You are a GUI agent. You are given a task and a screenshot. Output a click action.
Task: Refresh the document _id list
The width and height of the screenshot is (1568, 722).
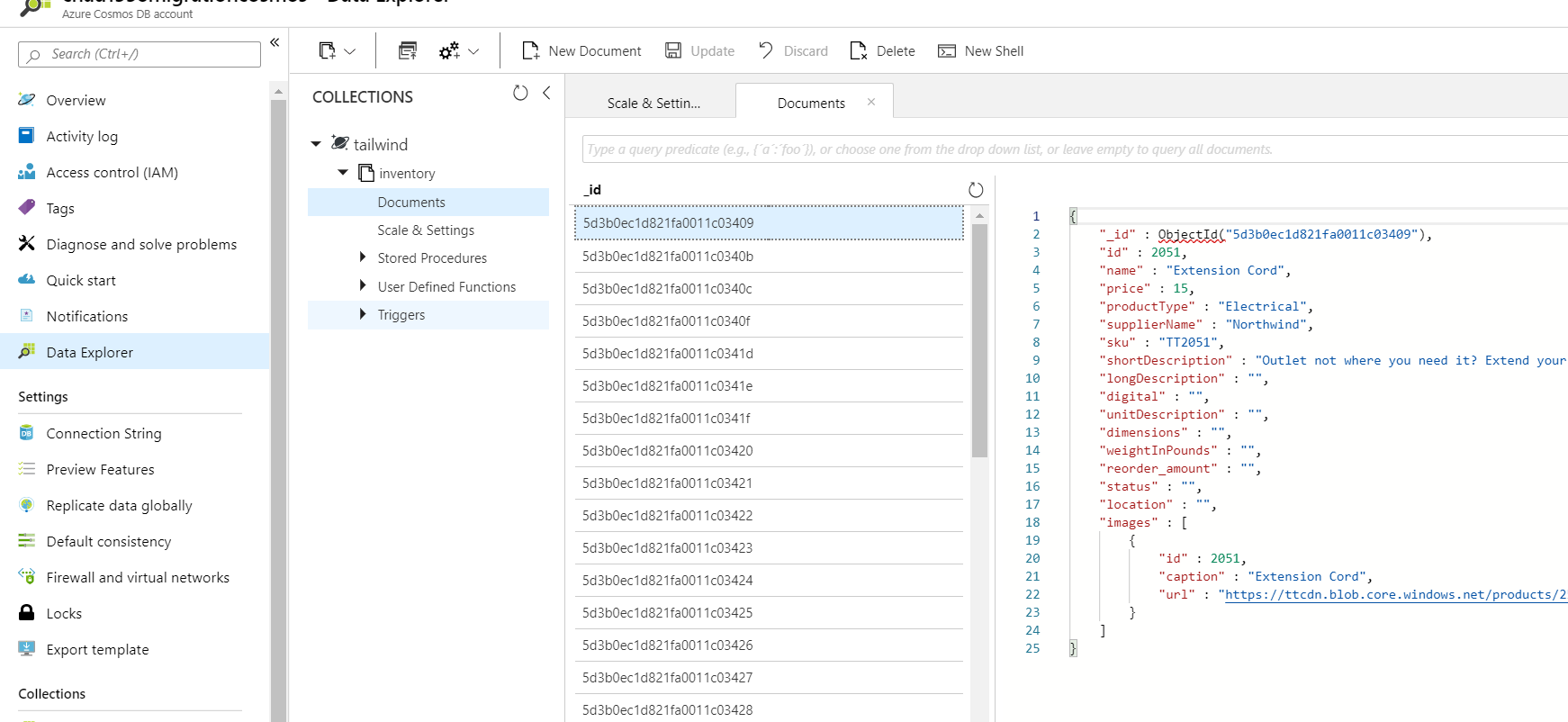click(976, 190)
